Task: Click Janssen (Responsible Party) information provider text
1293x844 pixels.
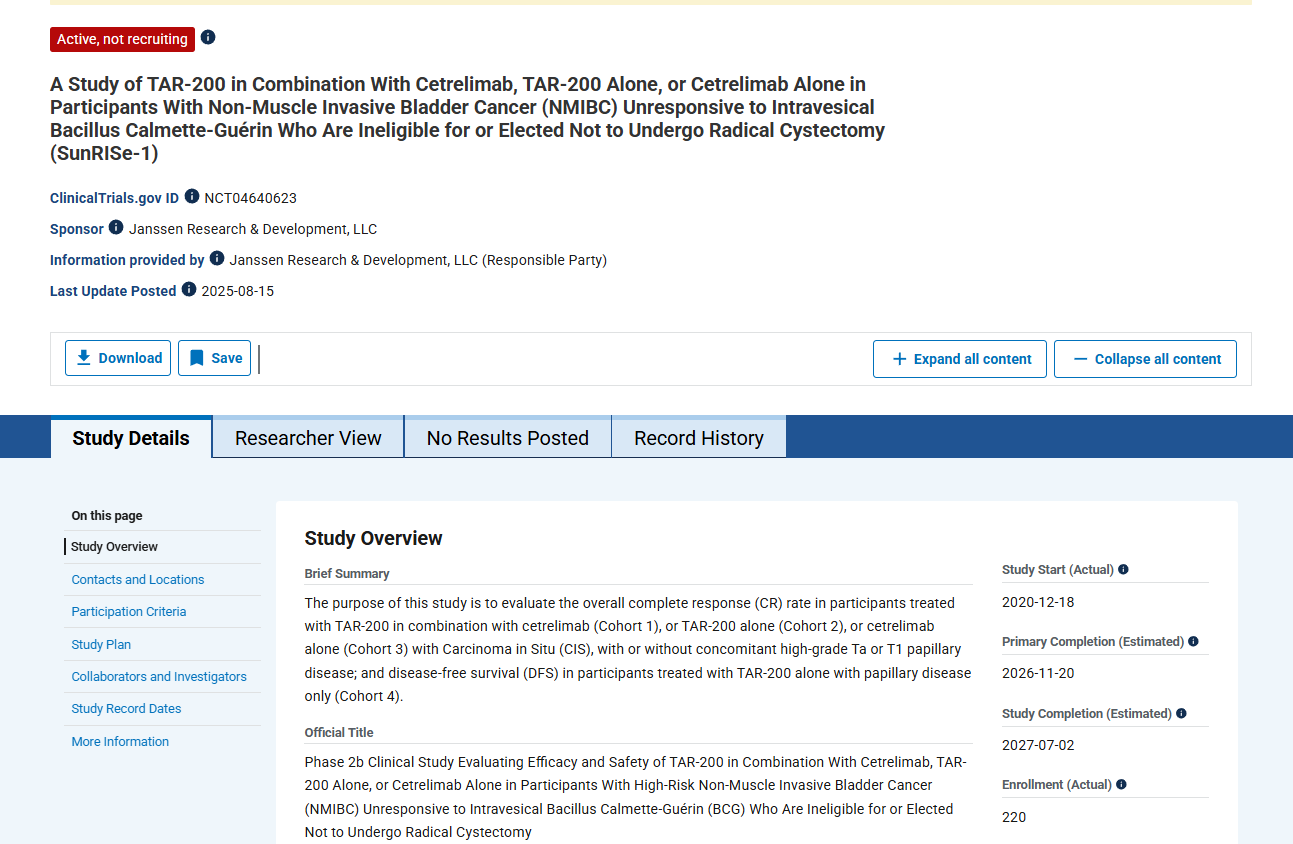Action: tap(418, 260)
